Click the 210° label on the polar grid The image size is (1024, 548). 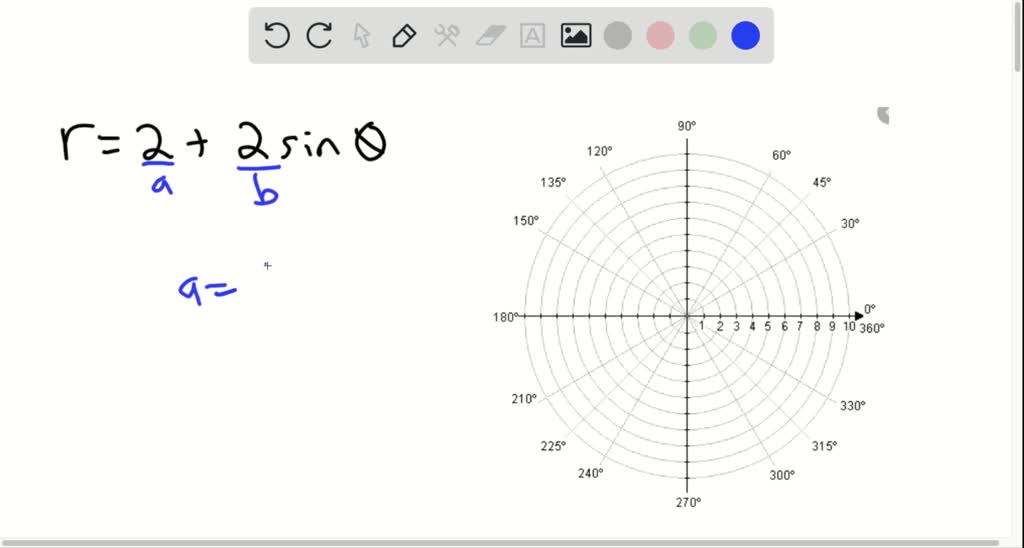click(524, 399)
